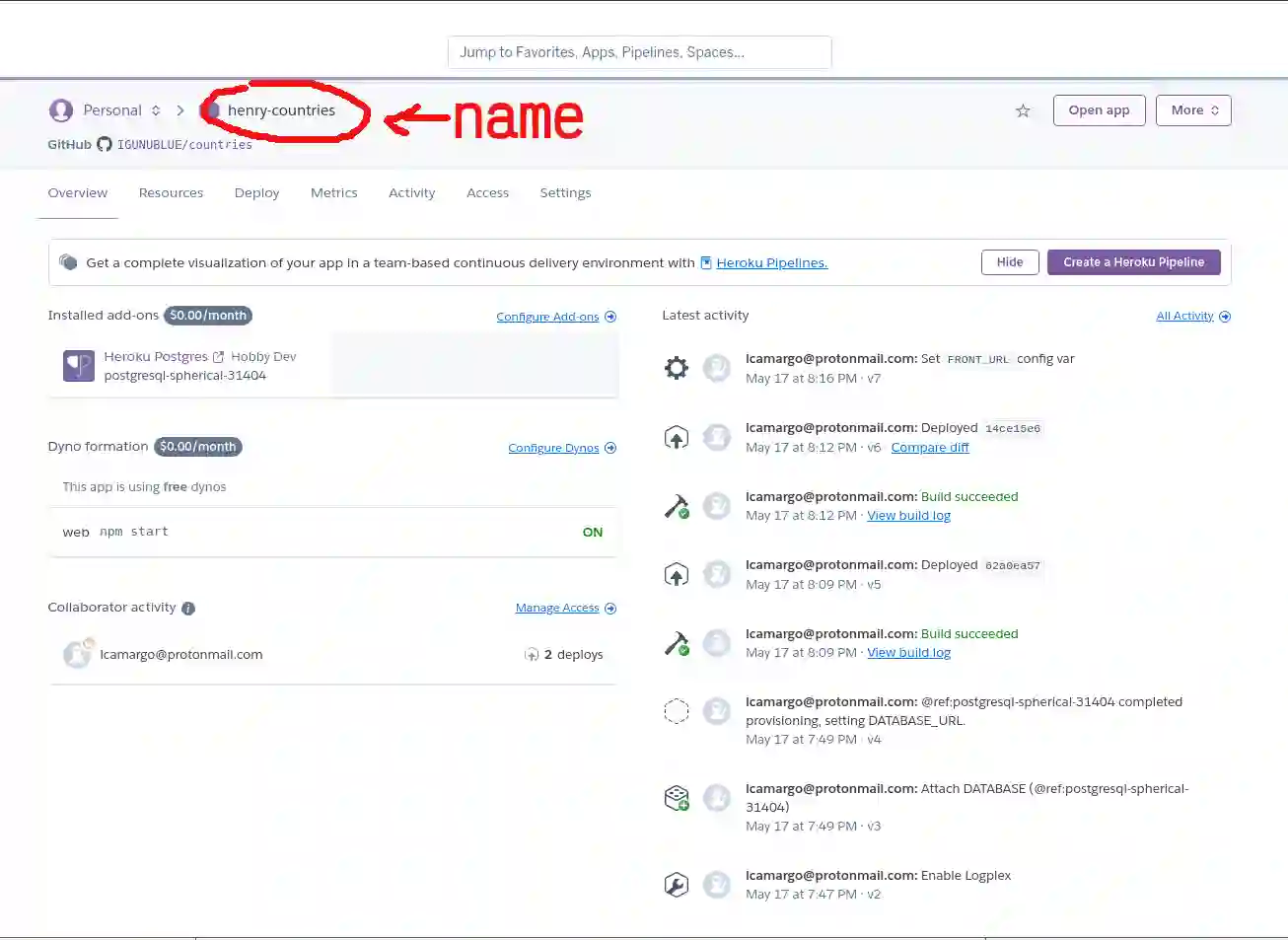Click the GitHub octocat icon
The width and height of the screenshot is (1288, 940).
[105, 145]
